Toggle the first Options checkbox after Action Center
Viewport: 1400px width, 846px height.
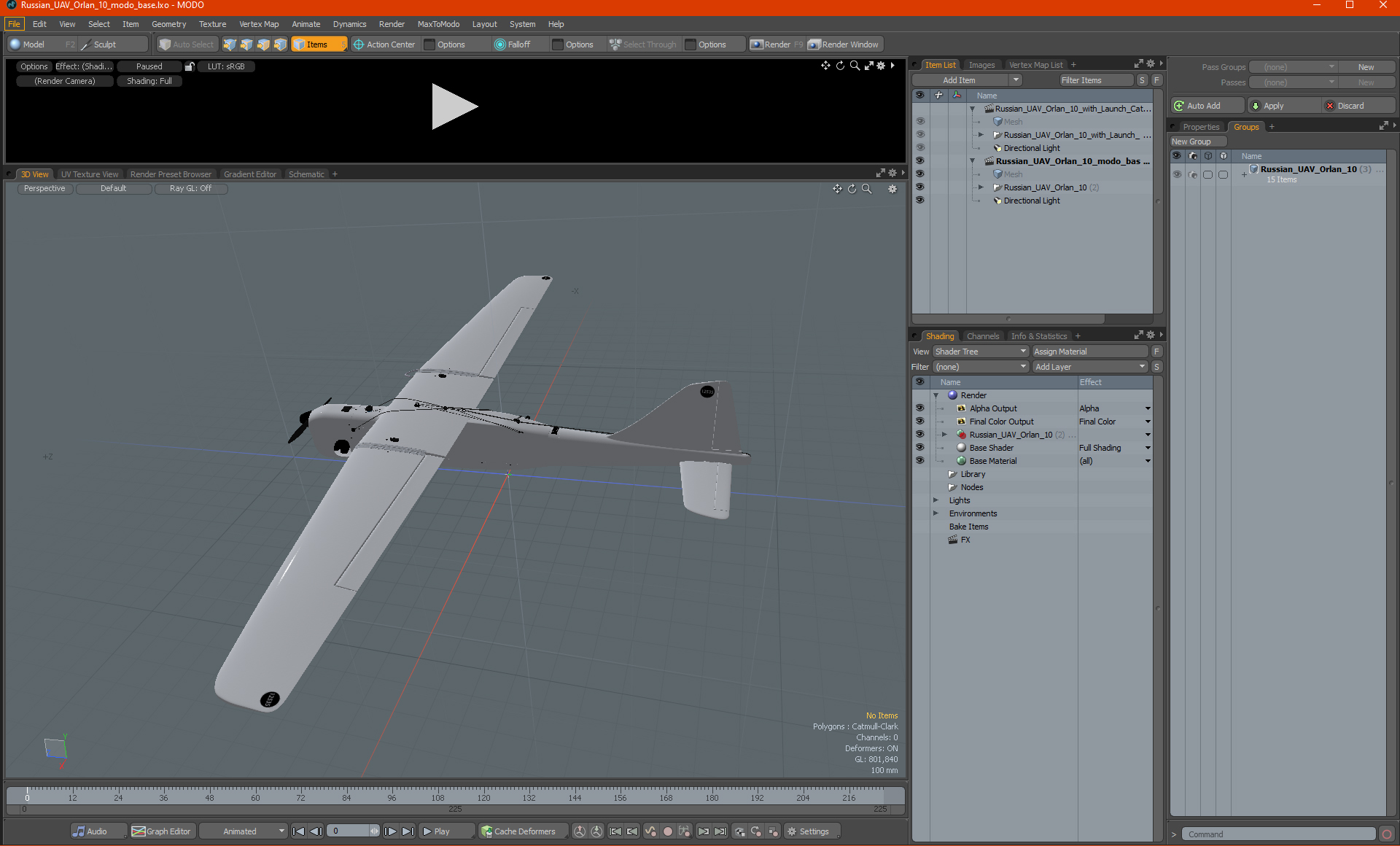(x=429, y=44)
